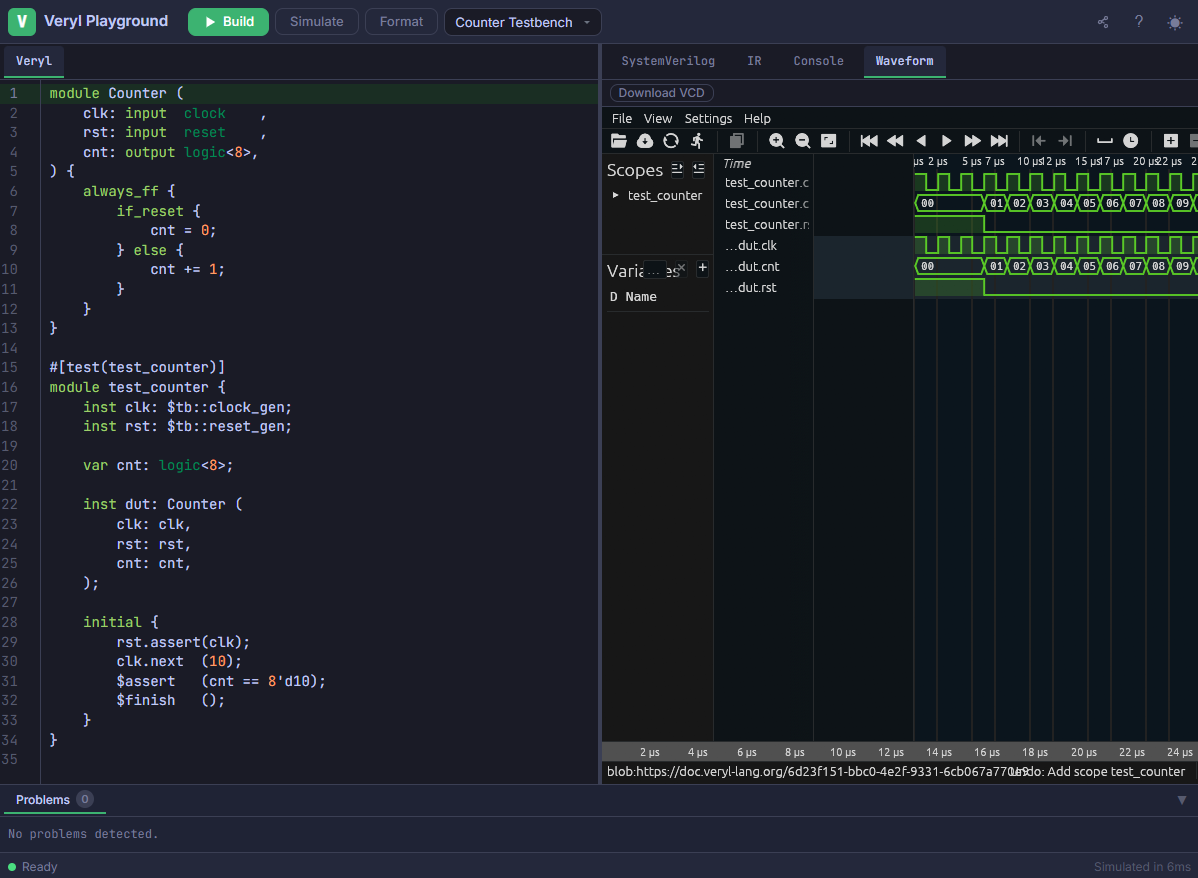
Task: Expand the test_counter scope tree
Action: pos(615,196)
